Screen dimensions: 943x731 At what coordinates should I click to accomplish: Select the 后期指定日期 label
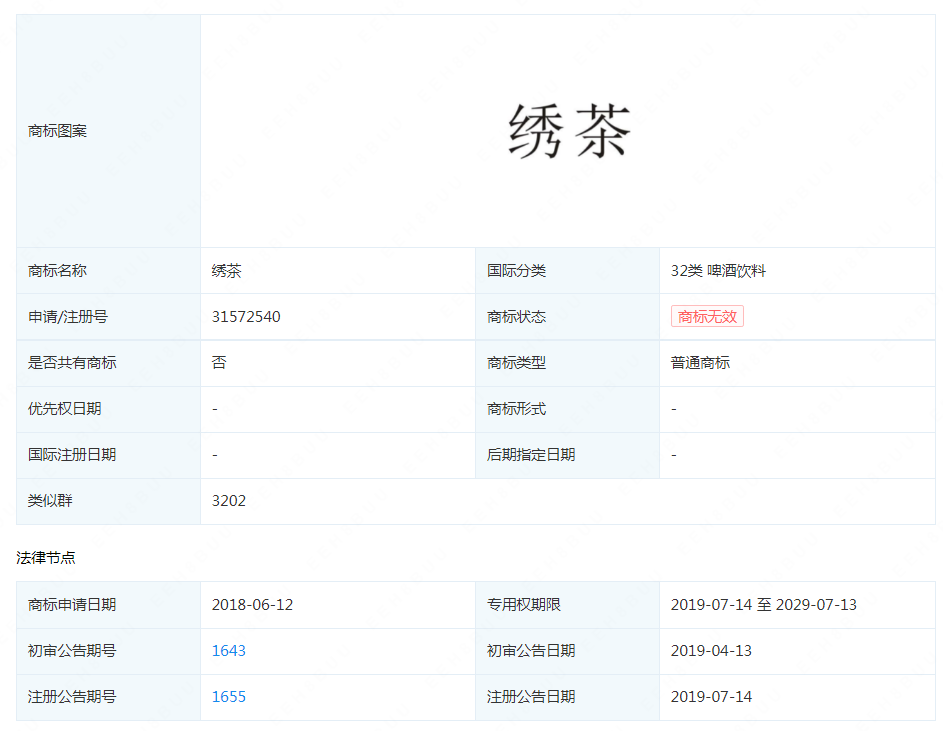[530, 454]
